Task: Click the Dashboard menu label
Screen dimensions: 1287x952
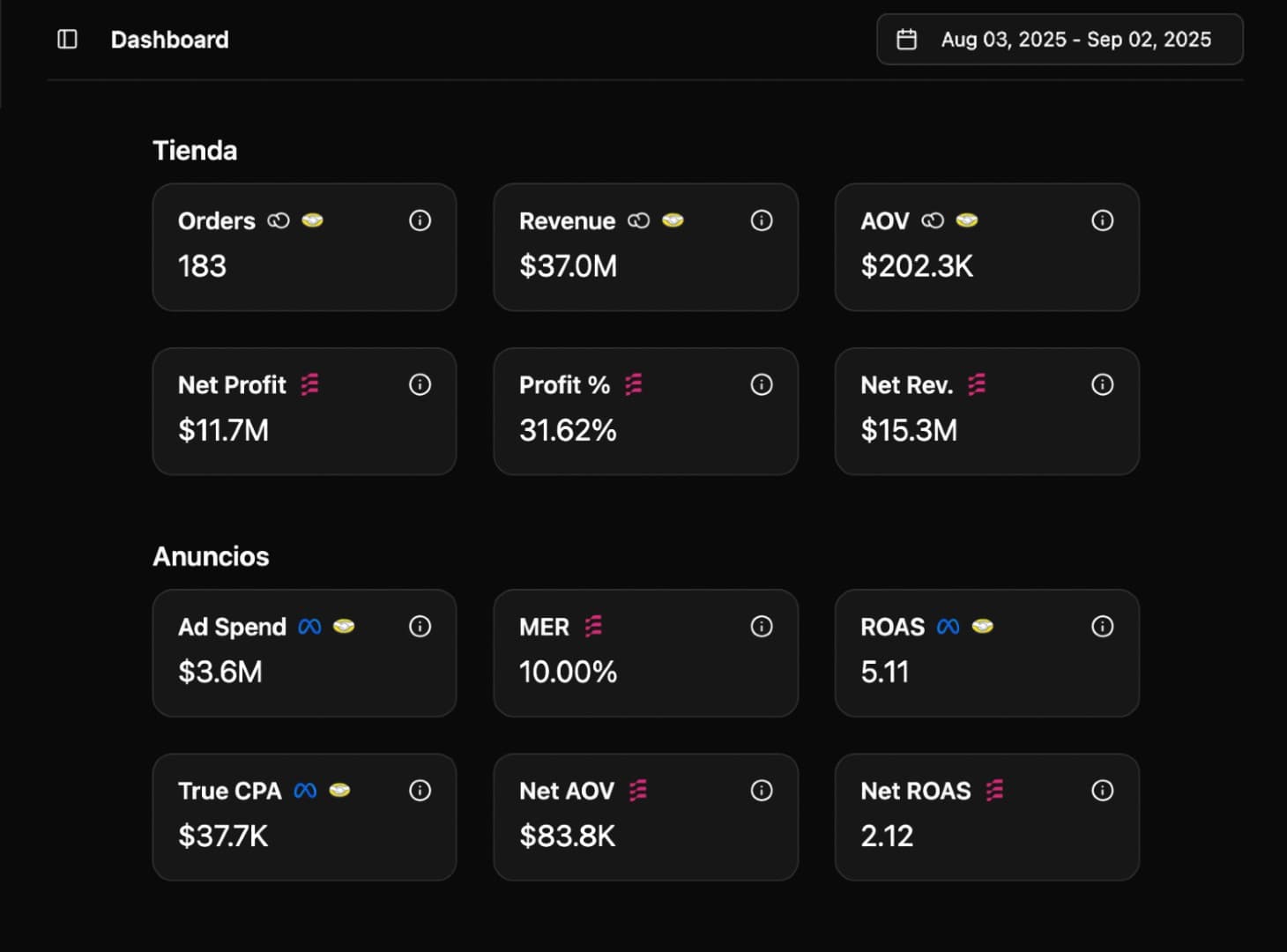Action: (x=169, y=39)
